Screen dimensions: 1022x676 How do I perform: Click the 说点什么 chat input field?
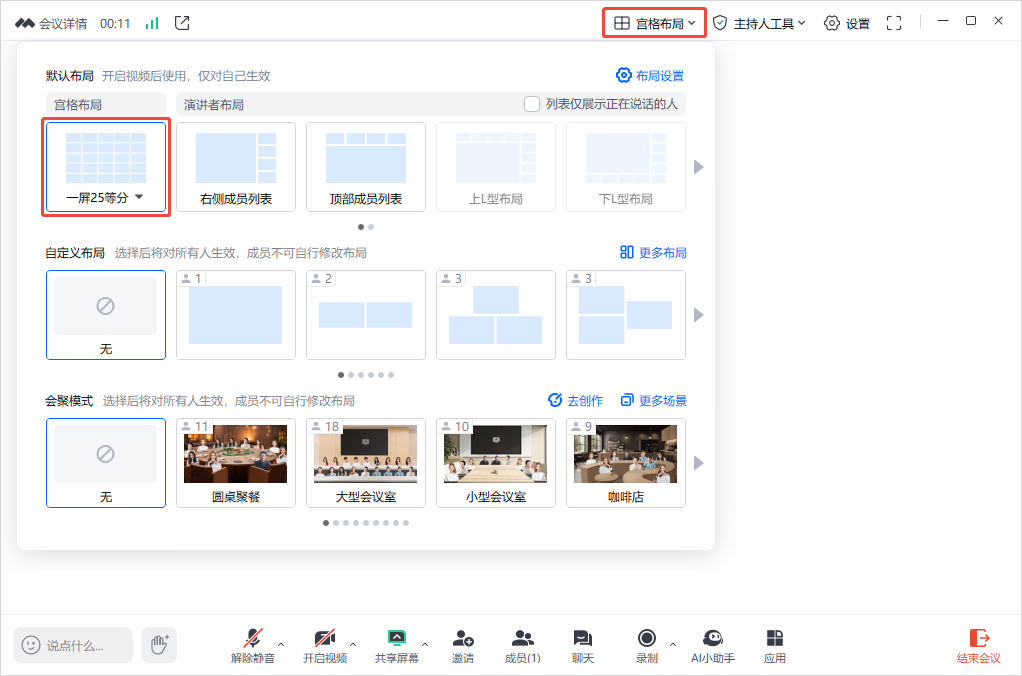click(x=74, y=645)
